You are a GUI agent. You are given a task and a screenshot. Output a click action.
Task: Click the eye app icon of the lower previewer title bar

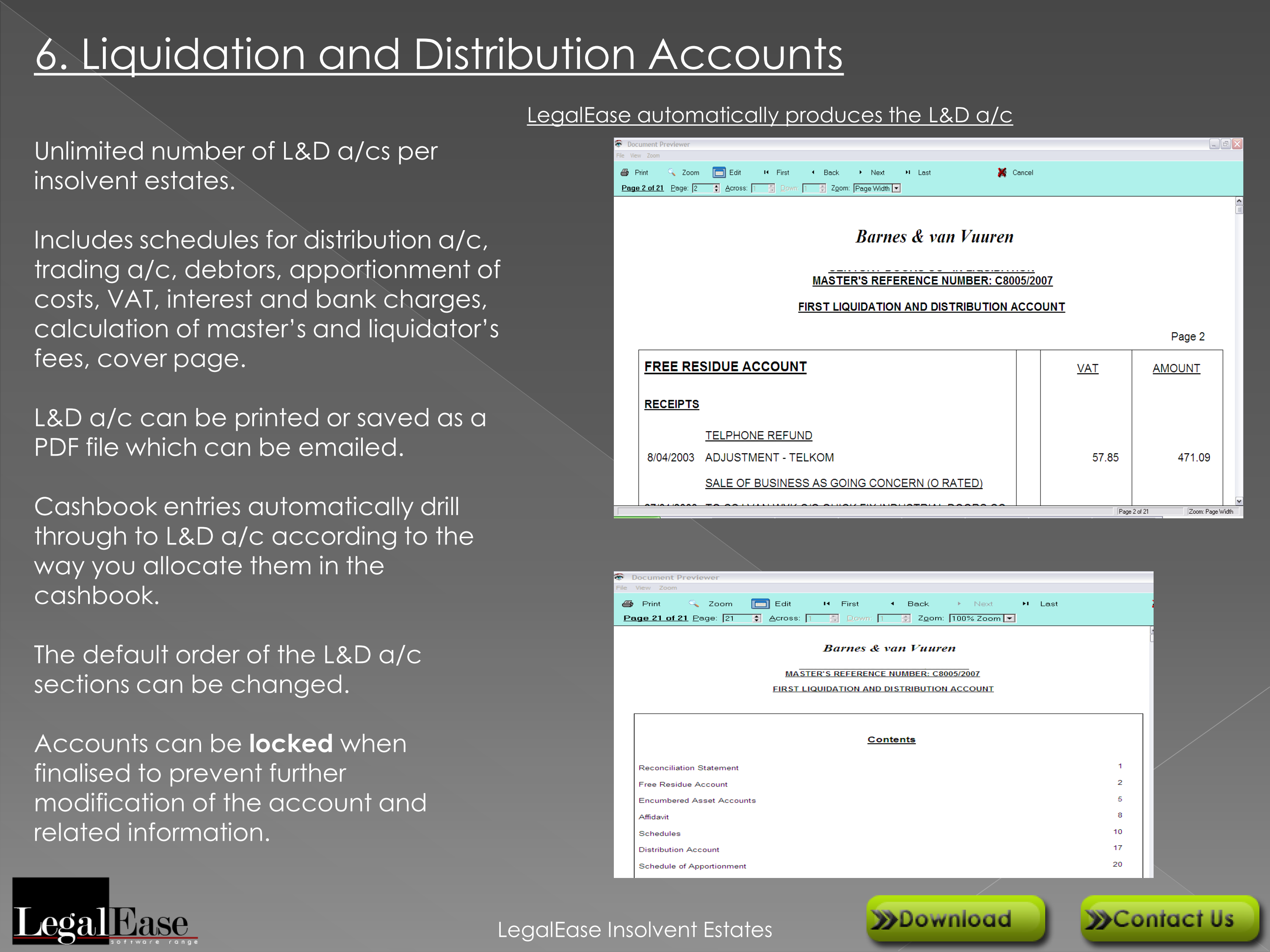(619, 577)
